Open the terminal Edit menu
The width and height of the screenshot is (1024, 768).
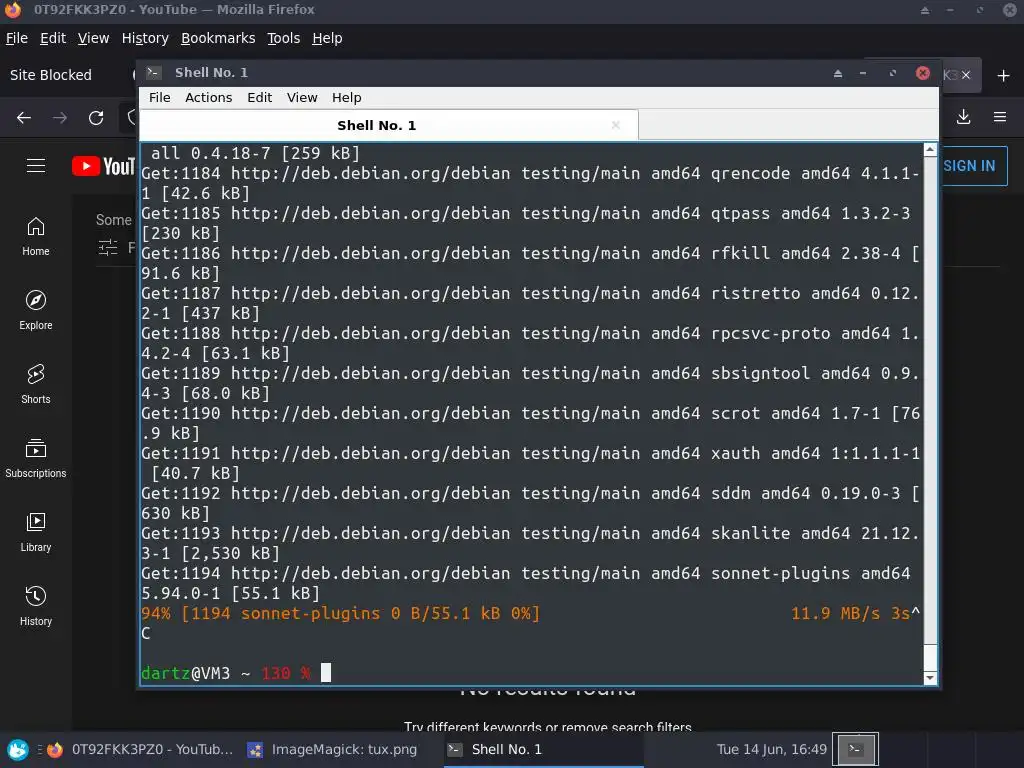point(259,97)
